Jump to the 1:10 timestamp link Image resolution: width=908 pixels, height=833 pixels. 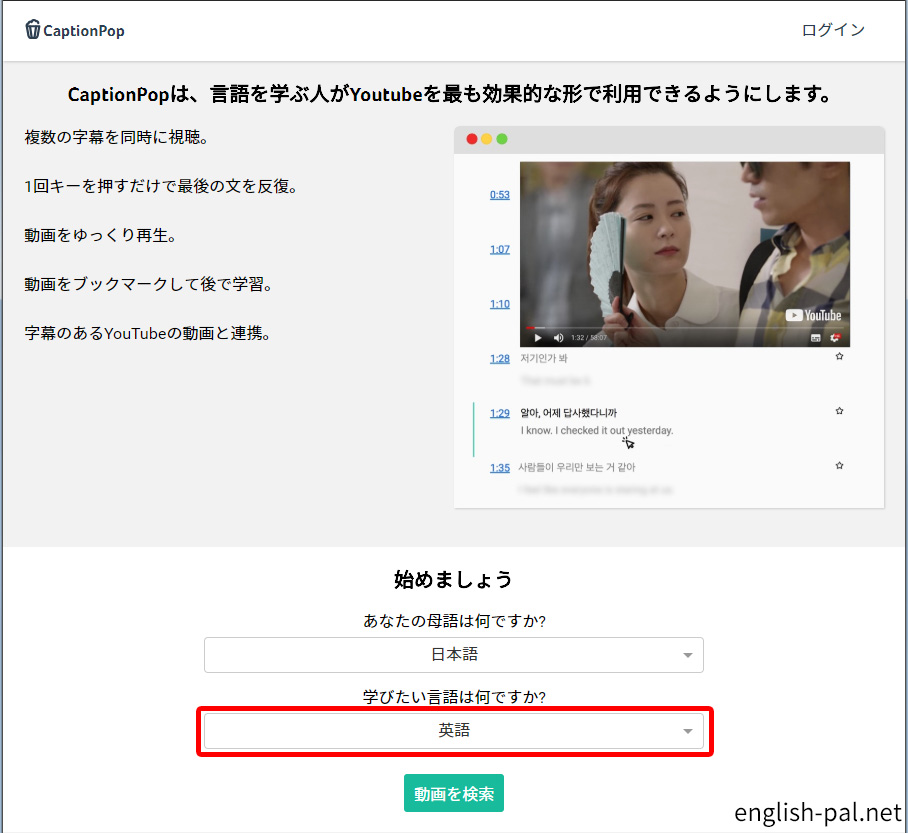(500, 304)
